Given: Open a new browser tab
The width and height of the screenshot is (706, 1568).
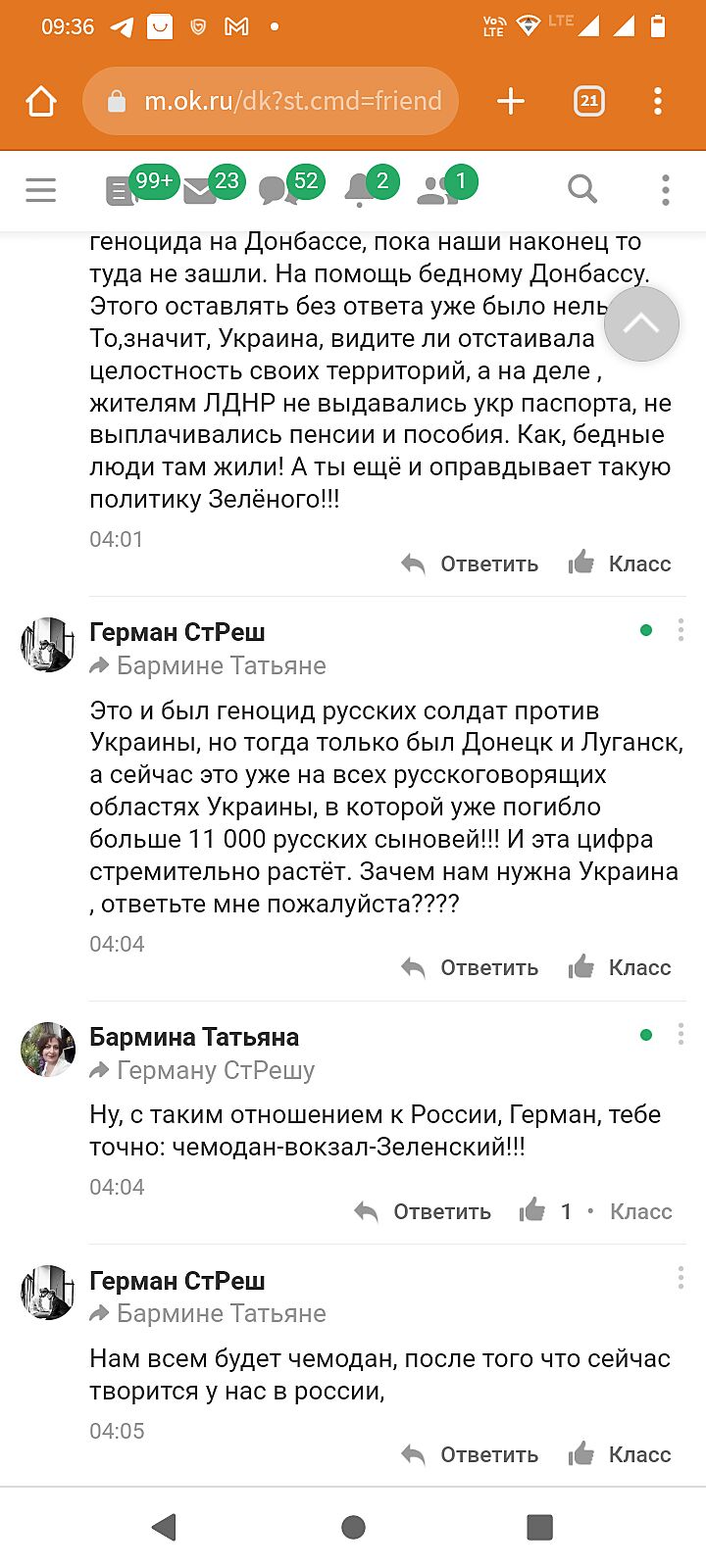Looking at the screenshot, I should coord(511,101).
